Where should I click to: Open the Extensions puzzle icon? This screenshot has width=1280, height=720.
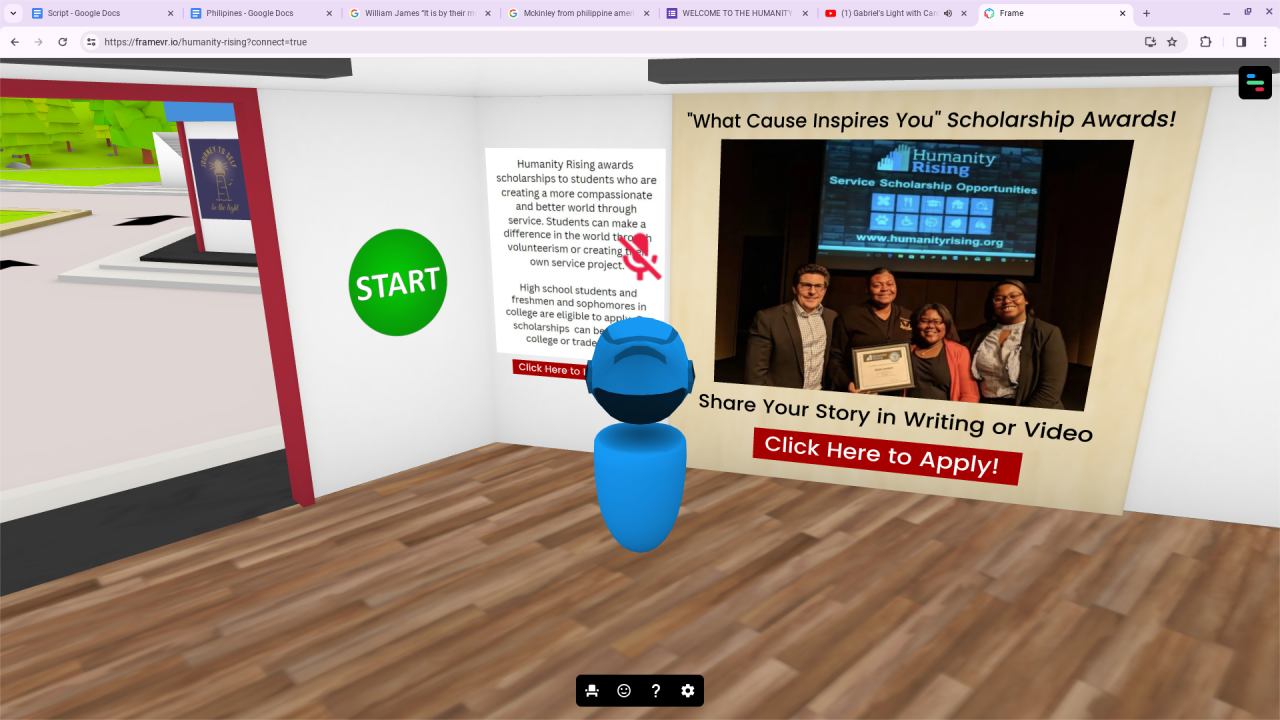click(x=1205, y=42)
